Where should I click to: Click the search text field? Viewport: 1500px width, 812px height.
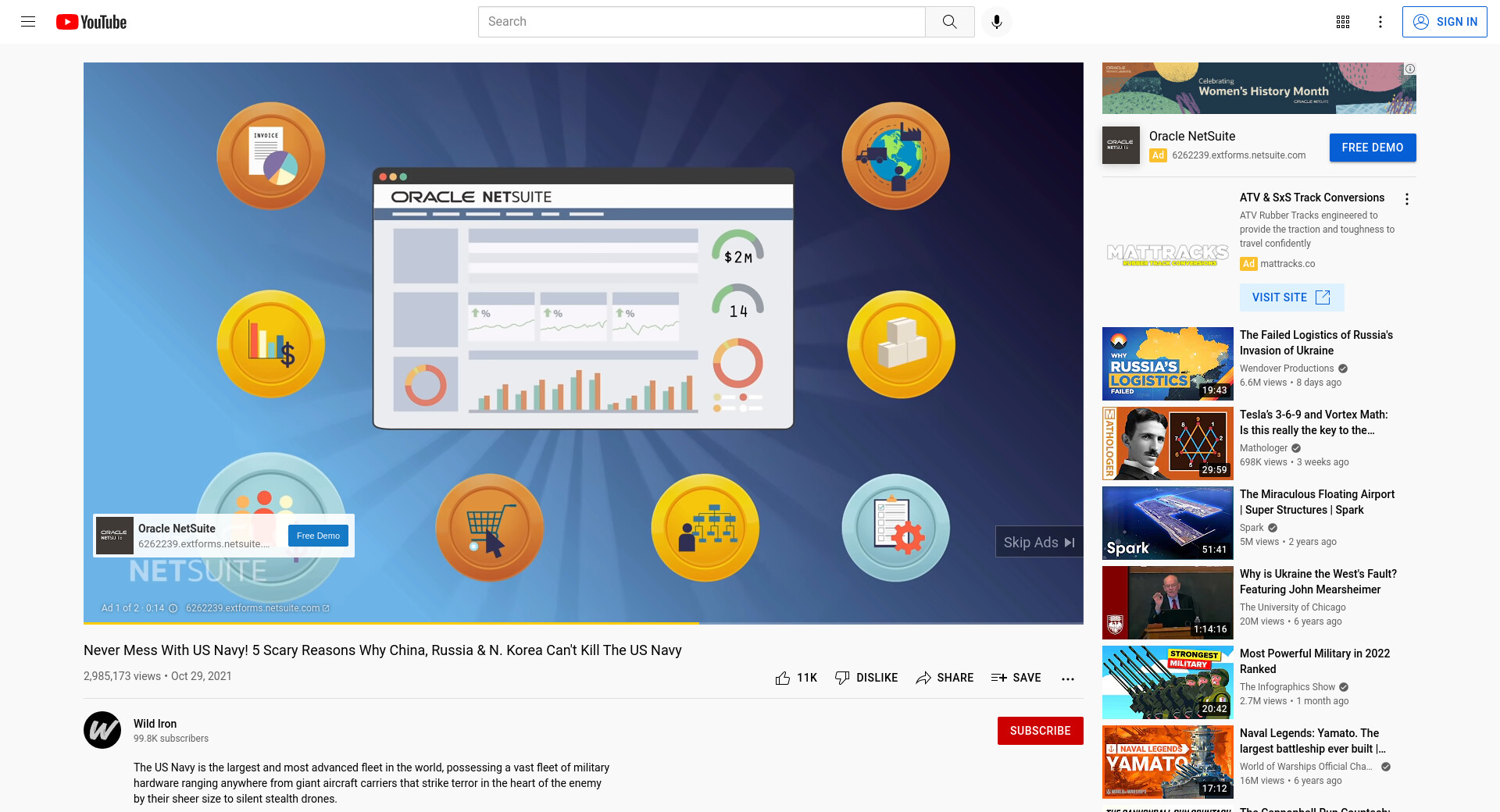click(702, 22)
